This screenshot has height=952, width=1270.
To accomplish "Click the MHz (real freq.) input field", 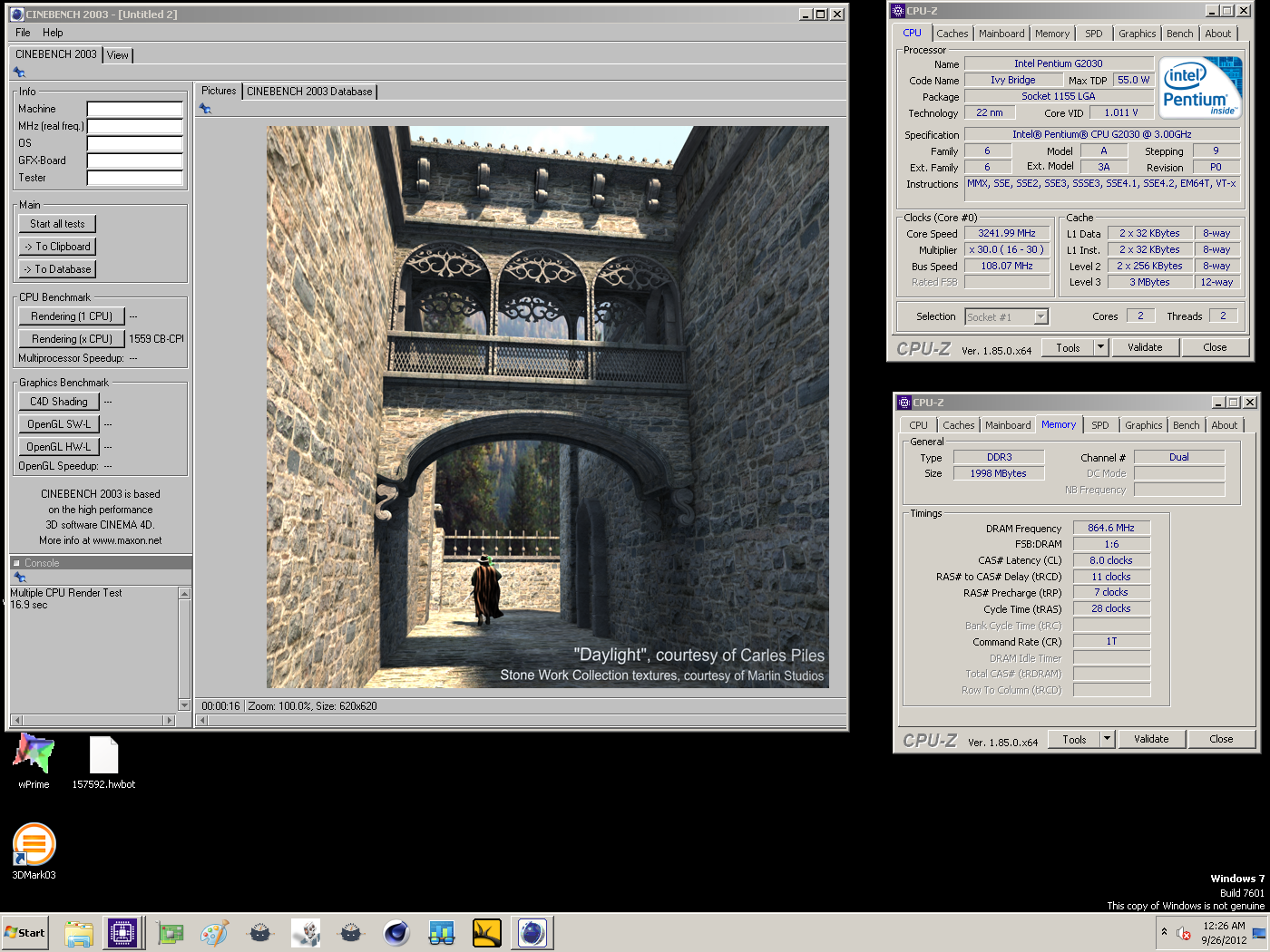I will pyautogui.click(x=134, y=126).
